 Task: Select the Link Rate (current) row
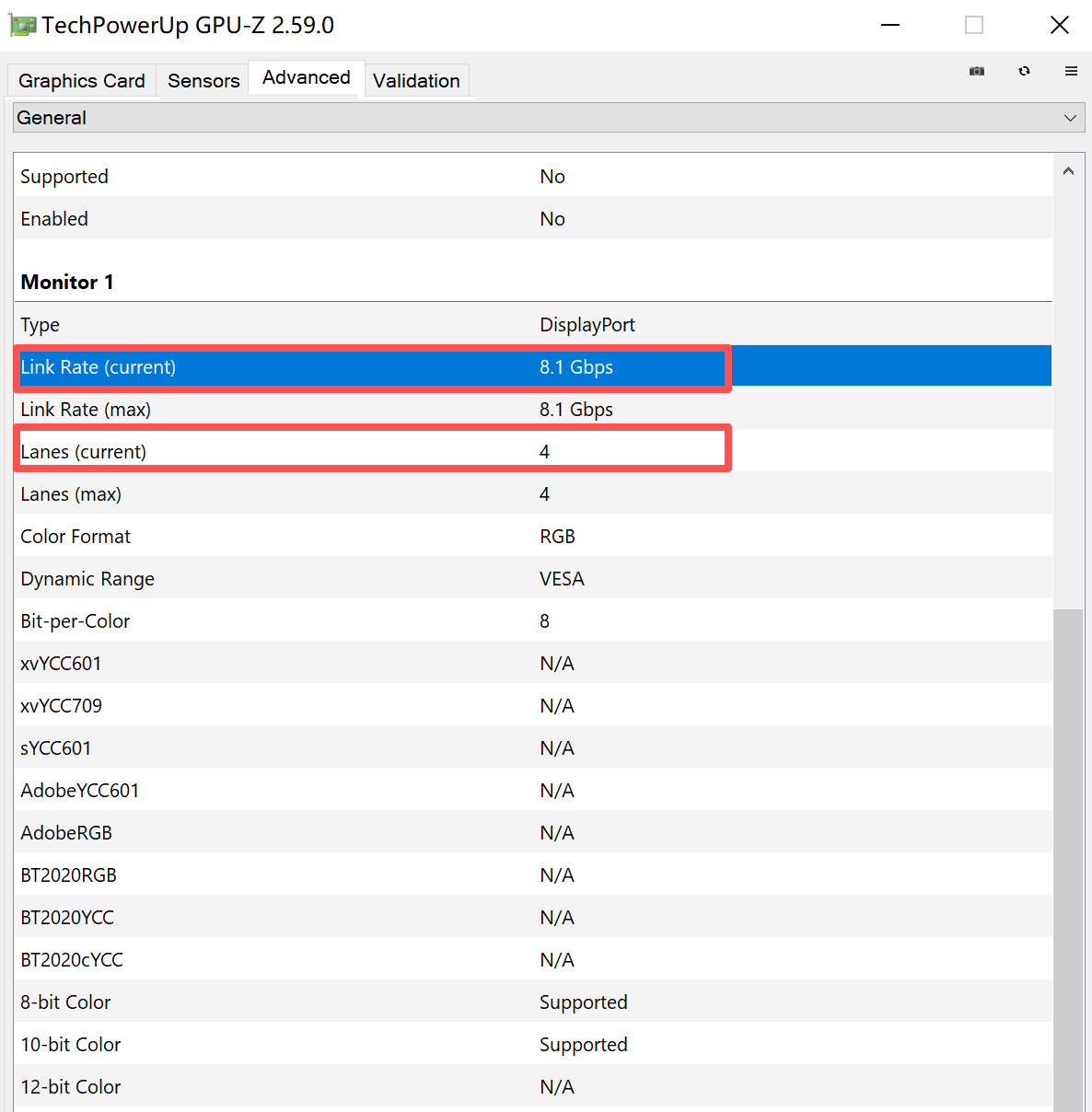tap(533, 366)
